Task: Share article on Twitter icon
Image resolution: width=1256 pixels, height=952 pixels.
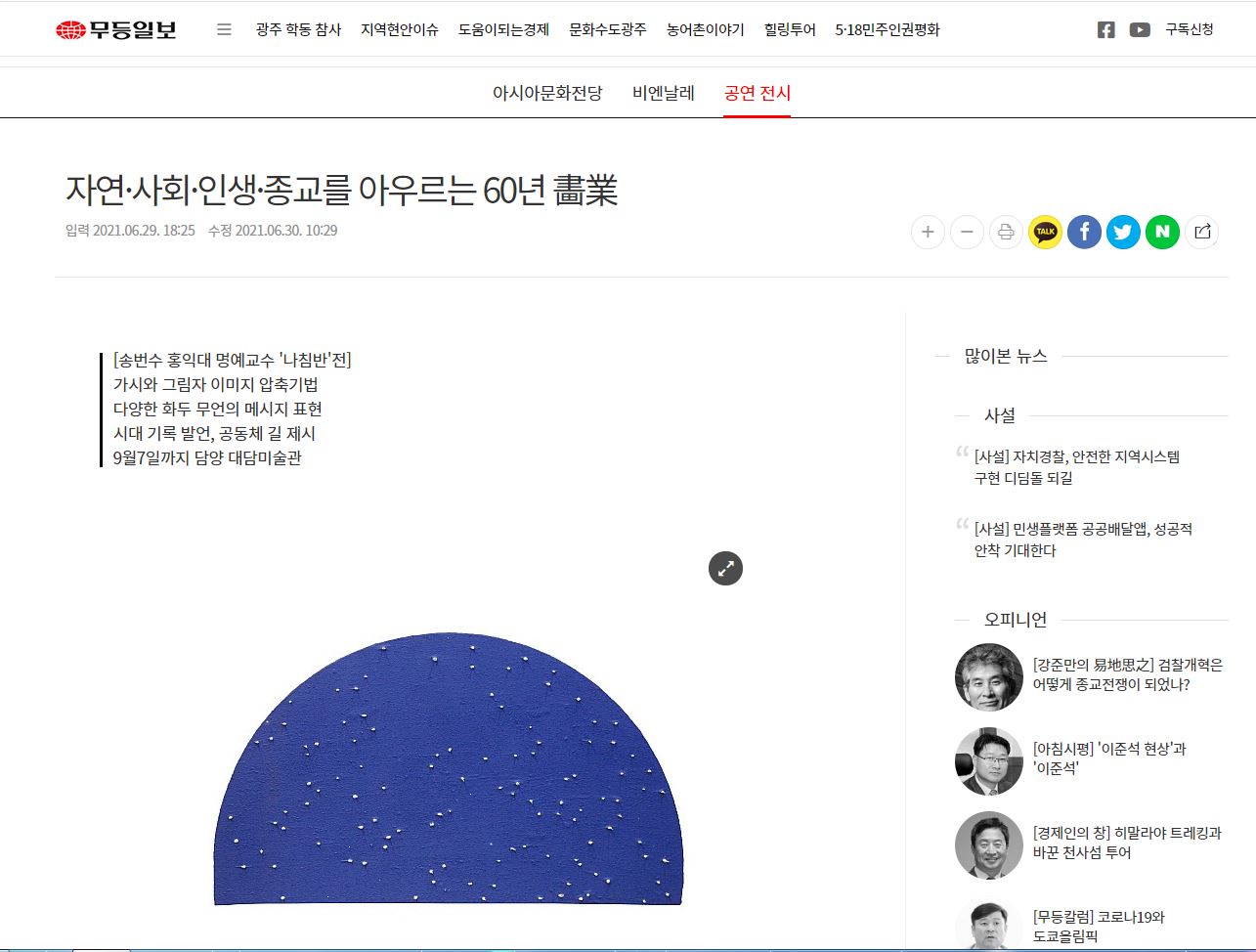Action: pyautogui.click(x=1123, y=232)
